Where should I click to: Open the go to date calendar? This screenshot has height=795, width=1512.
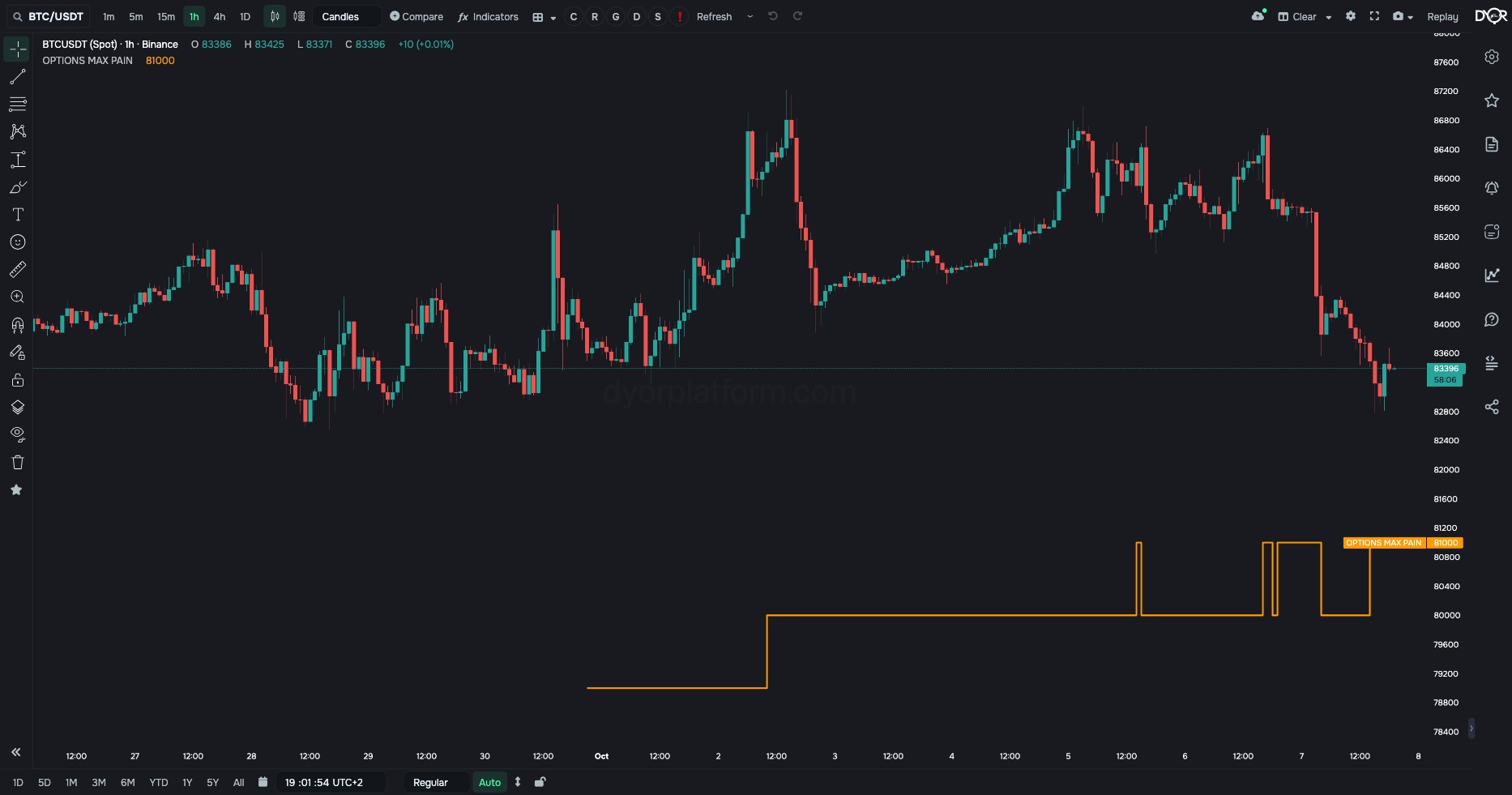click(x=263, y=782)
